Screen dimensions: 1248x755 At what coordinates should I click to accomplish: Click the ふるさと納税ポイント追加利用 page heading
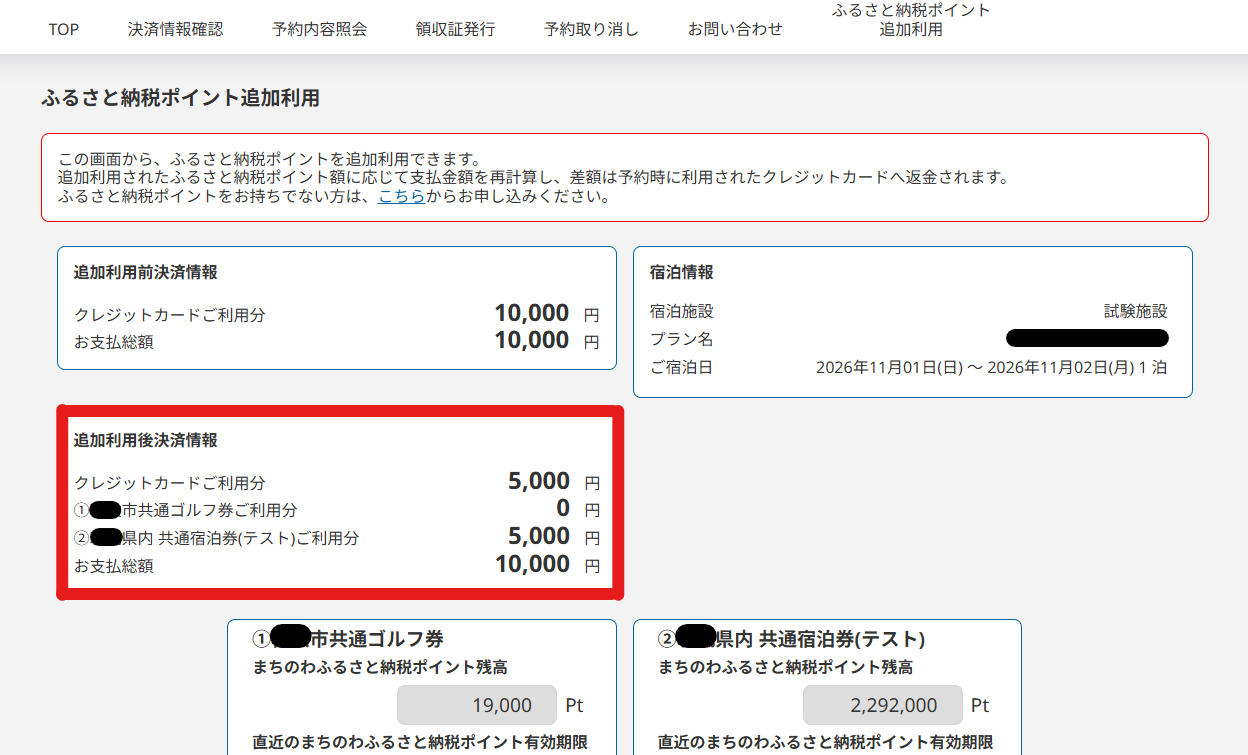coord(180,98)
